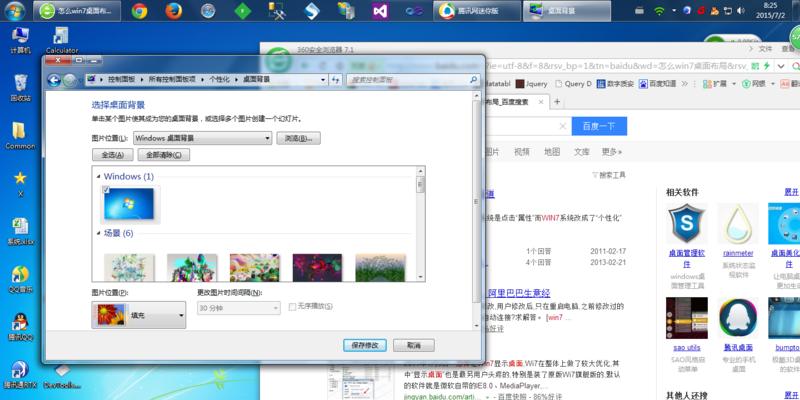Click the 控制面板 breadcrumb segment
800x400 pixels.
click(121, 80)
